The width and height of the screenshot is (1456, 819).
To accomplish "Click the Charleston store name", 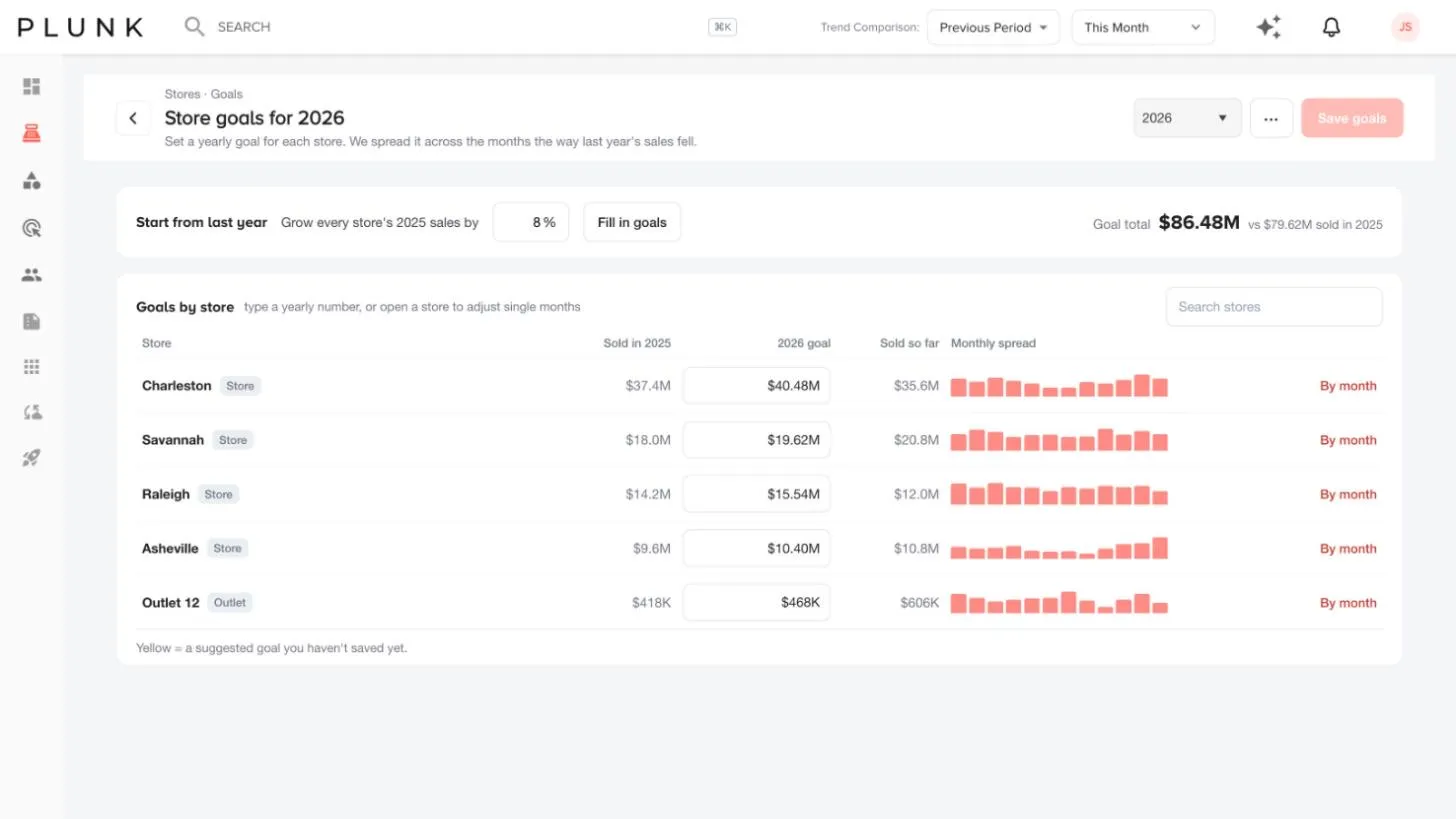I will tap(177, 386).
